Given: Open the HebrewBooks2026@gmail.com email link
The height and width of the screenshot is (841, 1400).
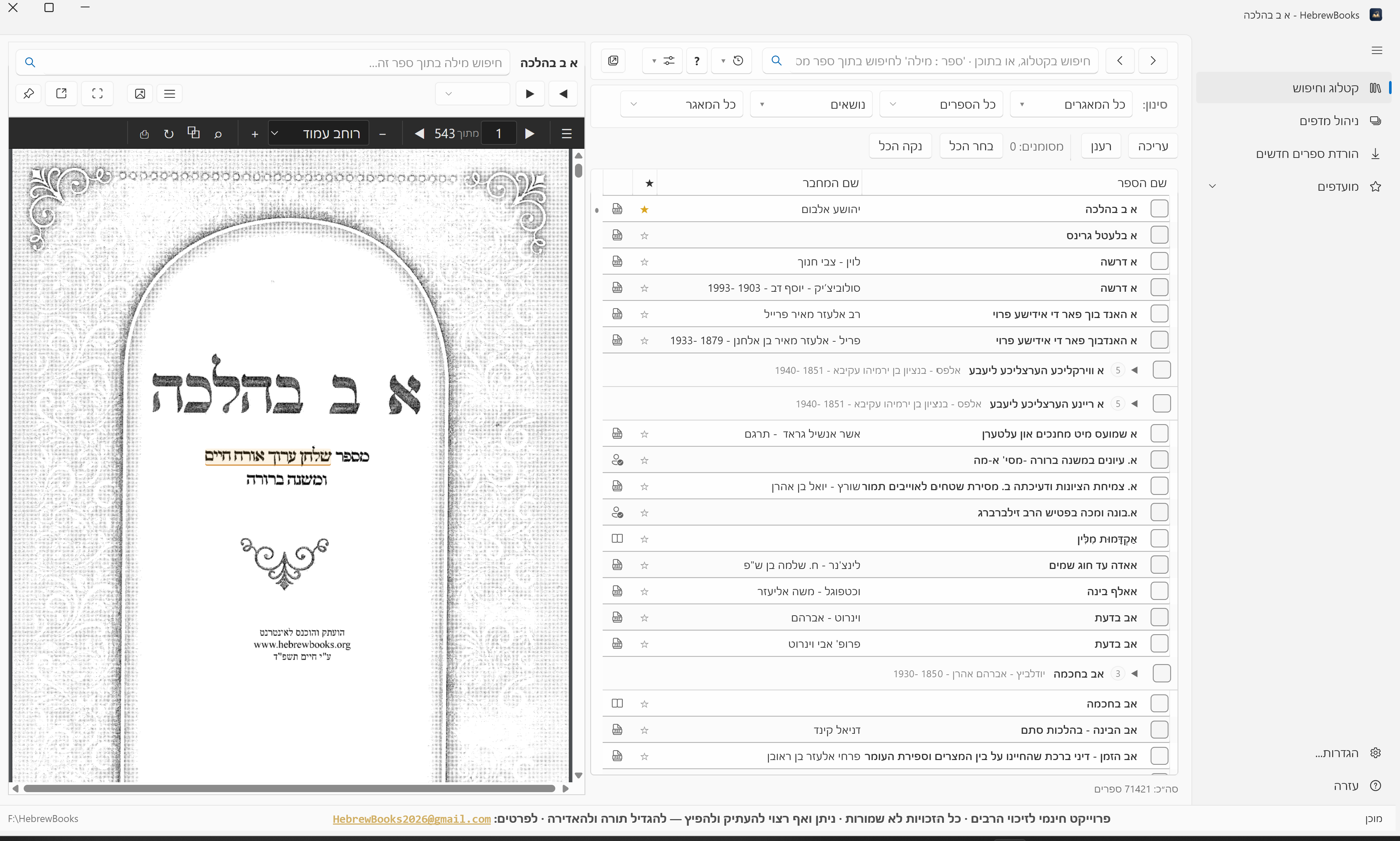Looking at the screenshot, I should point(412,819).
